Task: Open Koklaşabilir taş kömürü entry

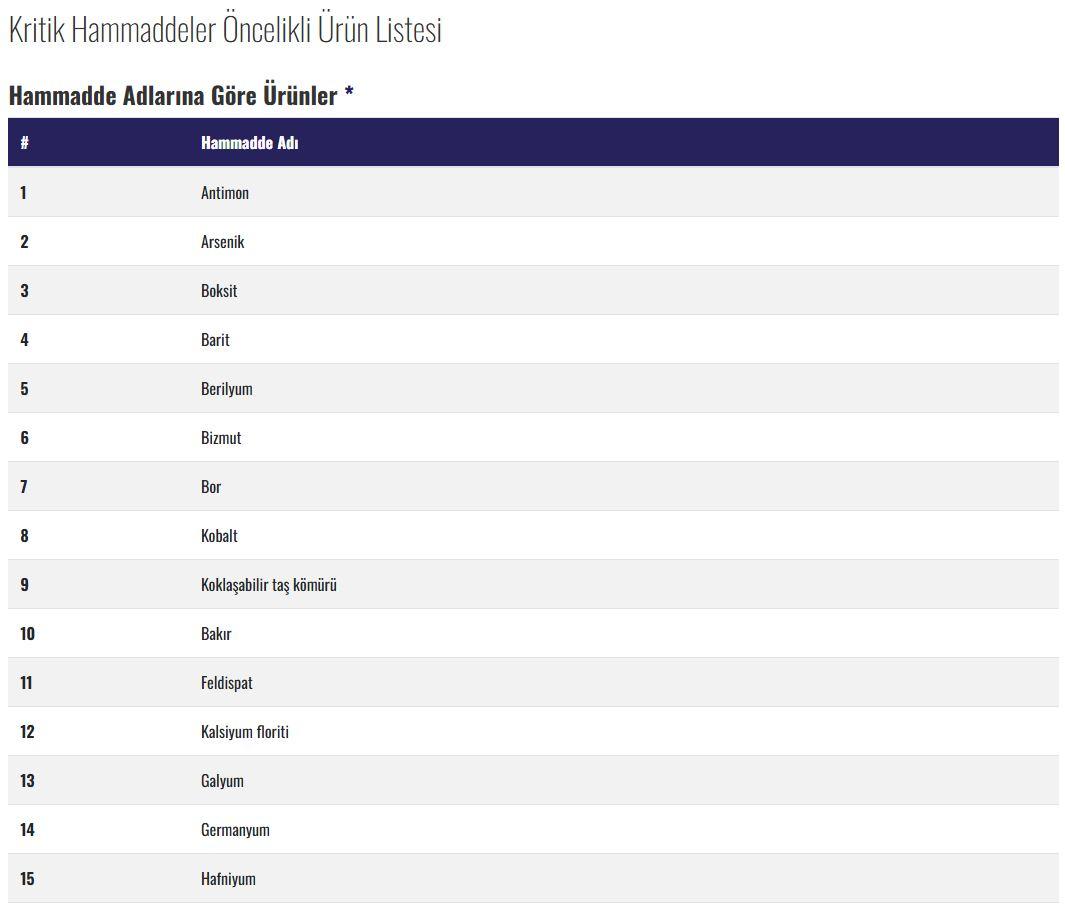Action: click(x=268, y=585)
